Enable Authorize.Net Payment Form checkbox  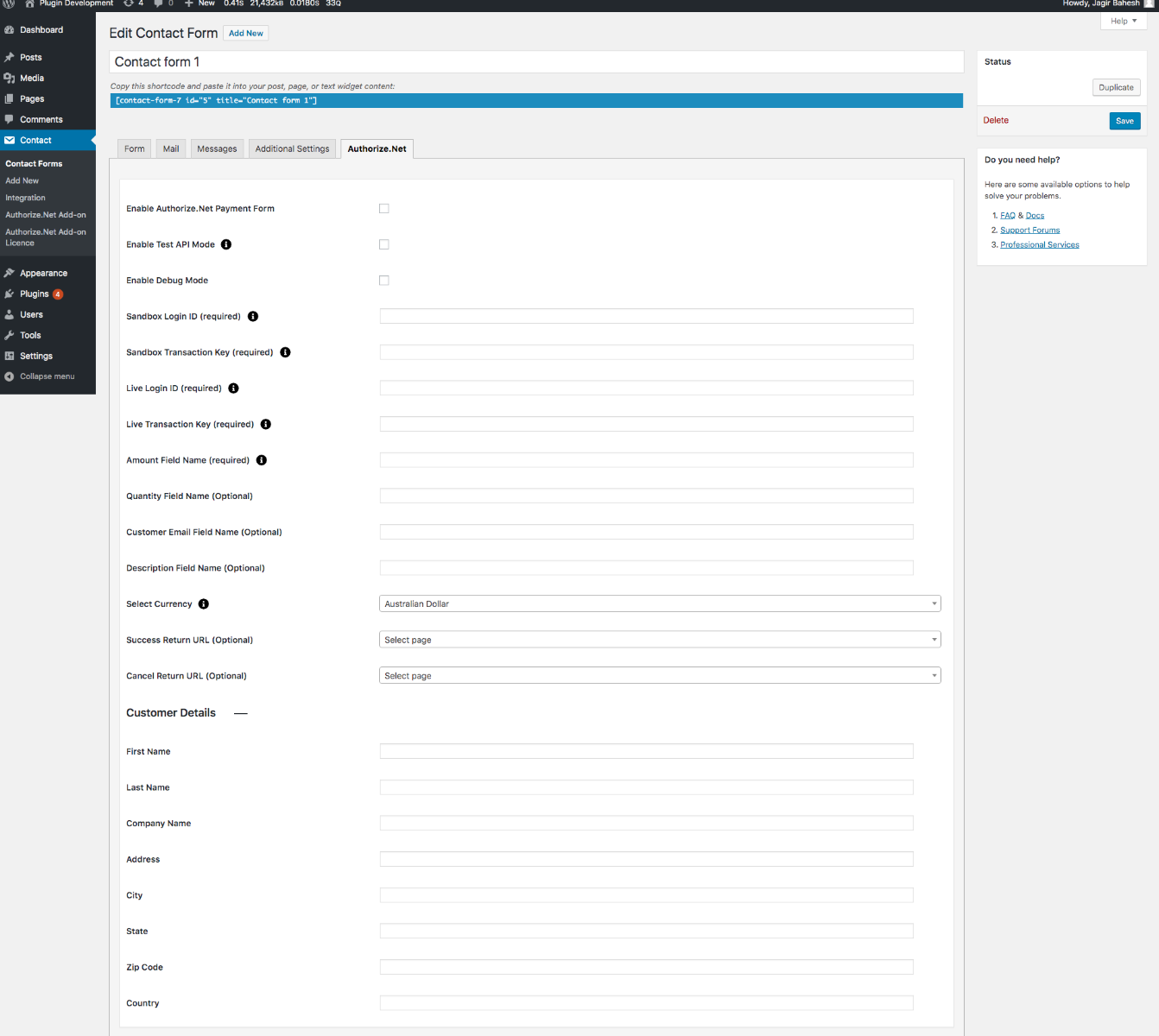coord(384,209)
